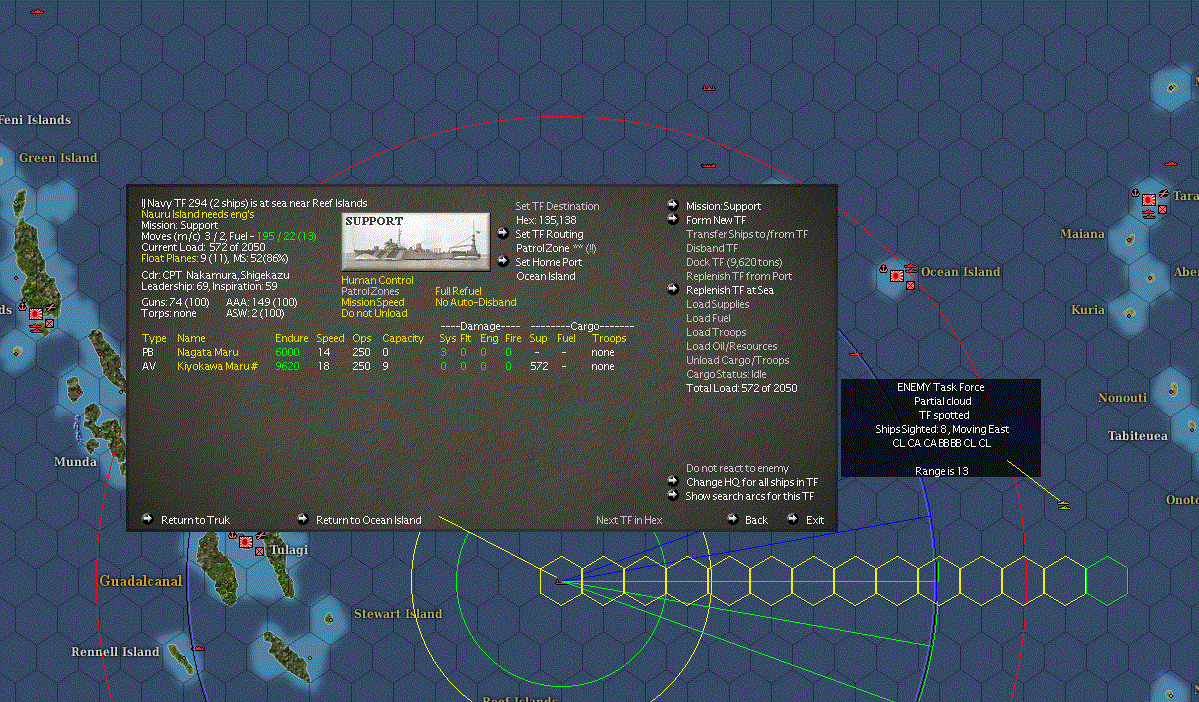Screen dimensions: 1199x702
Task: Select the red task force marker at path start
Action: pos(560,582)
